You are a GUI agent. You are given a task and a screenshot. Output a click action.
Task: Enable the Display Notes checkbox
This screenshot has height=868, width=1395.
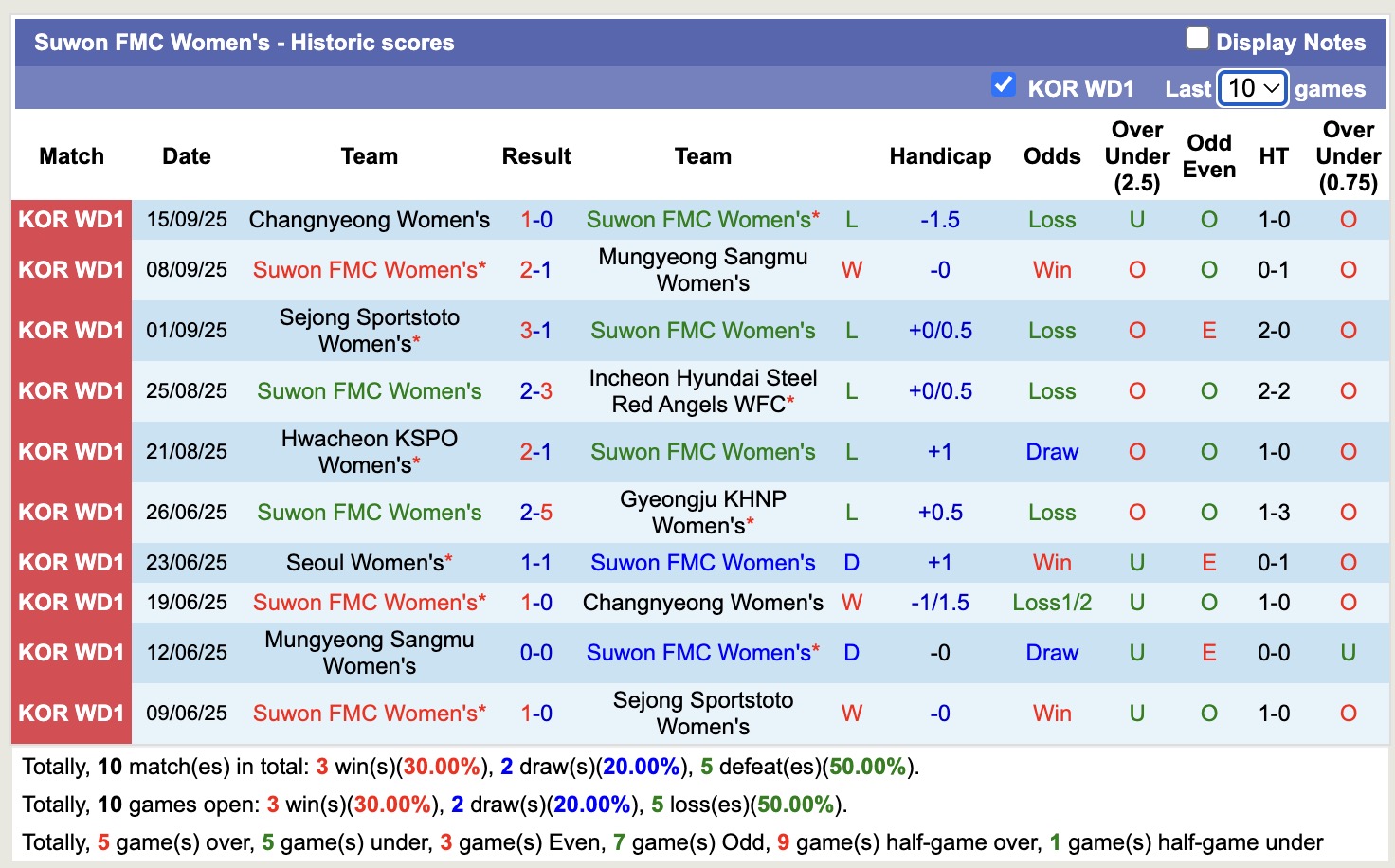[1197, 38]
